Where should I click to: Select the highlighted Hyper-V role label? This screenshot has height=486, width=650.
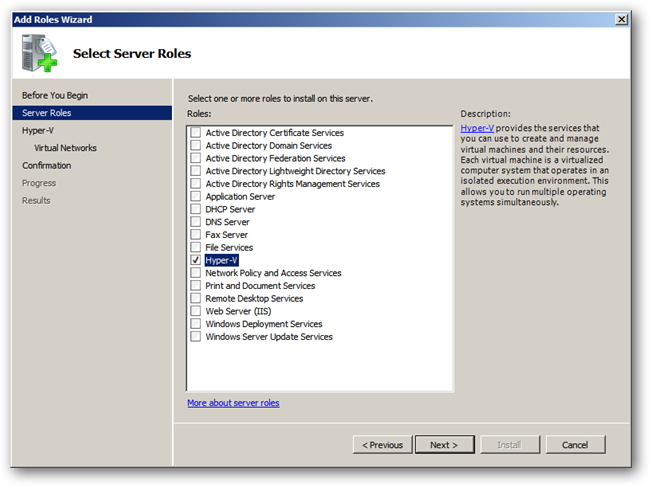point(221,260)
